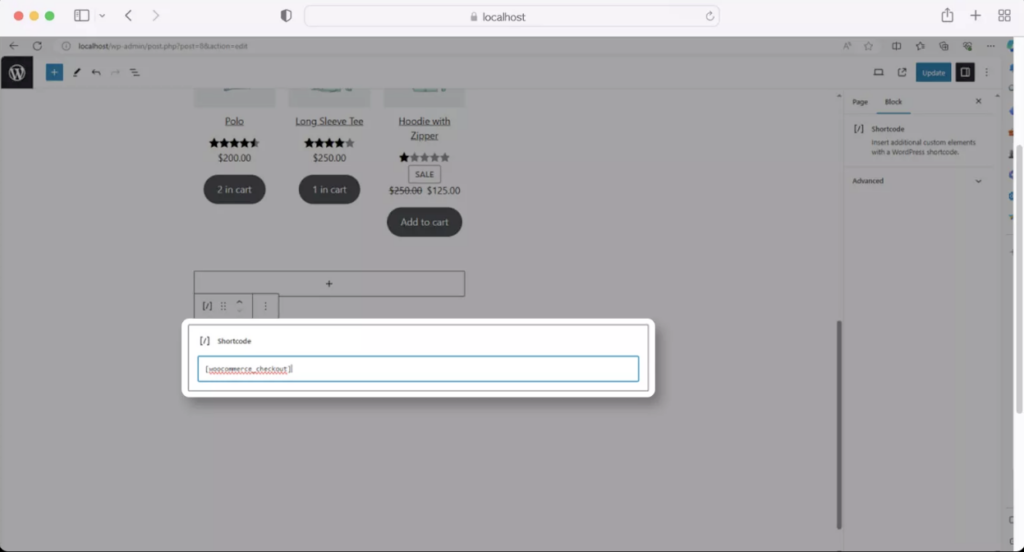
Task: Click the Add to cart button
Action: click(x=424, y=222)
